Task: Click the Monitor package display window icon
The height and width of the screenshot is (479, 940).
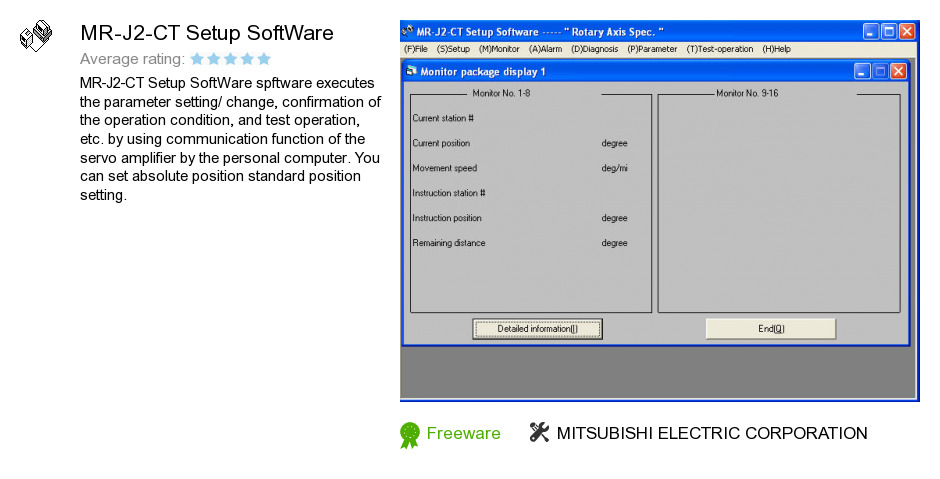Action: tap(411, 71)
